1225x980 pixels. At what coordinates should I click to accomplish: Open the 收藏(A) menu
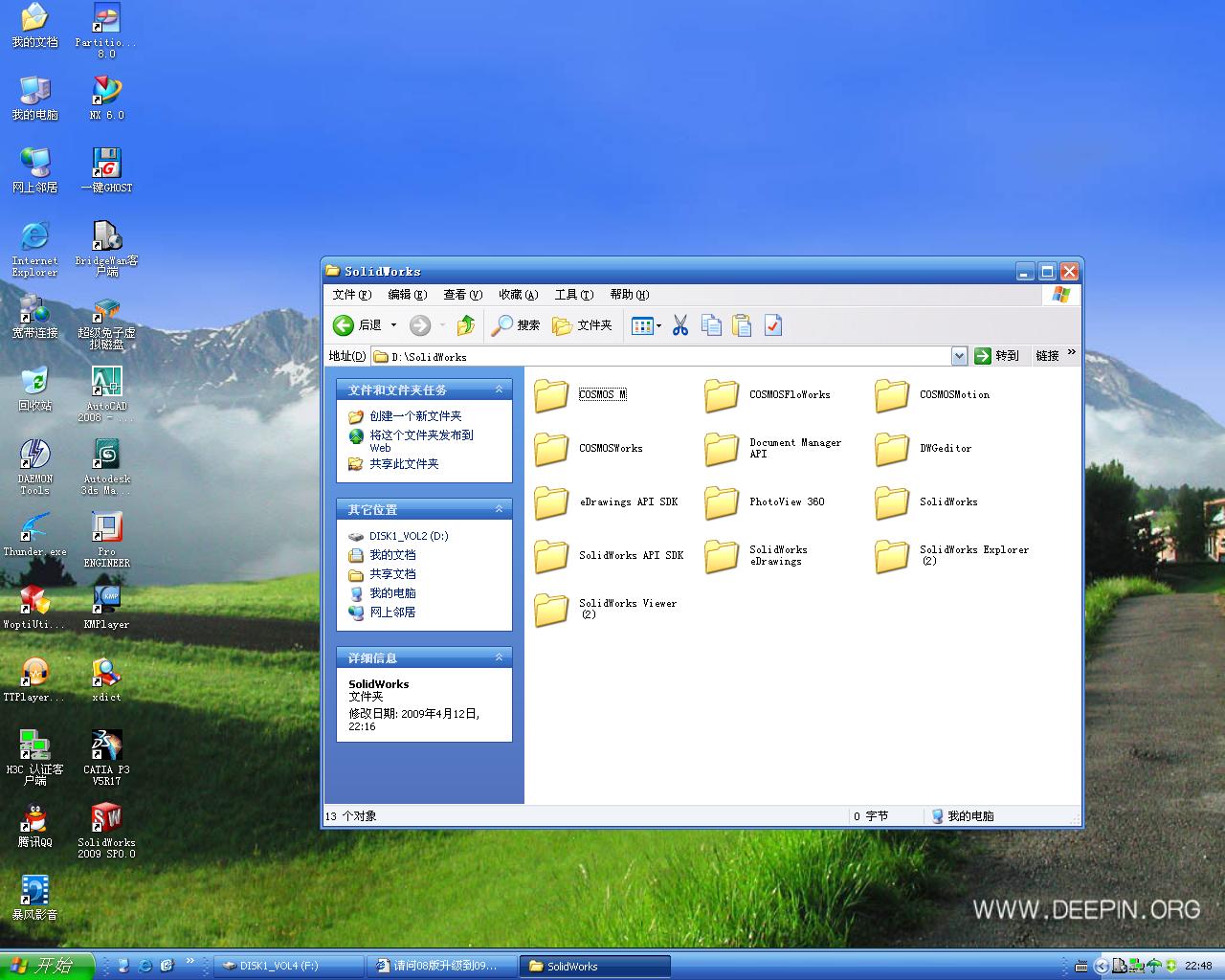coord(518,295)
